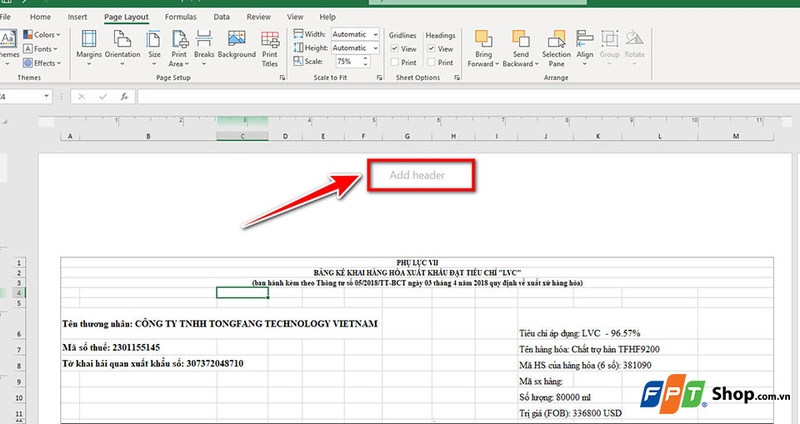
Task: Select the Trị giá (FOB) 336800 USD cell
Action: point(570,413)
